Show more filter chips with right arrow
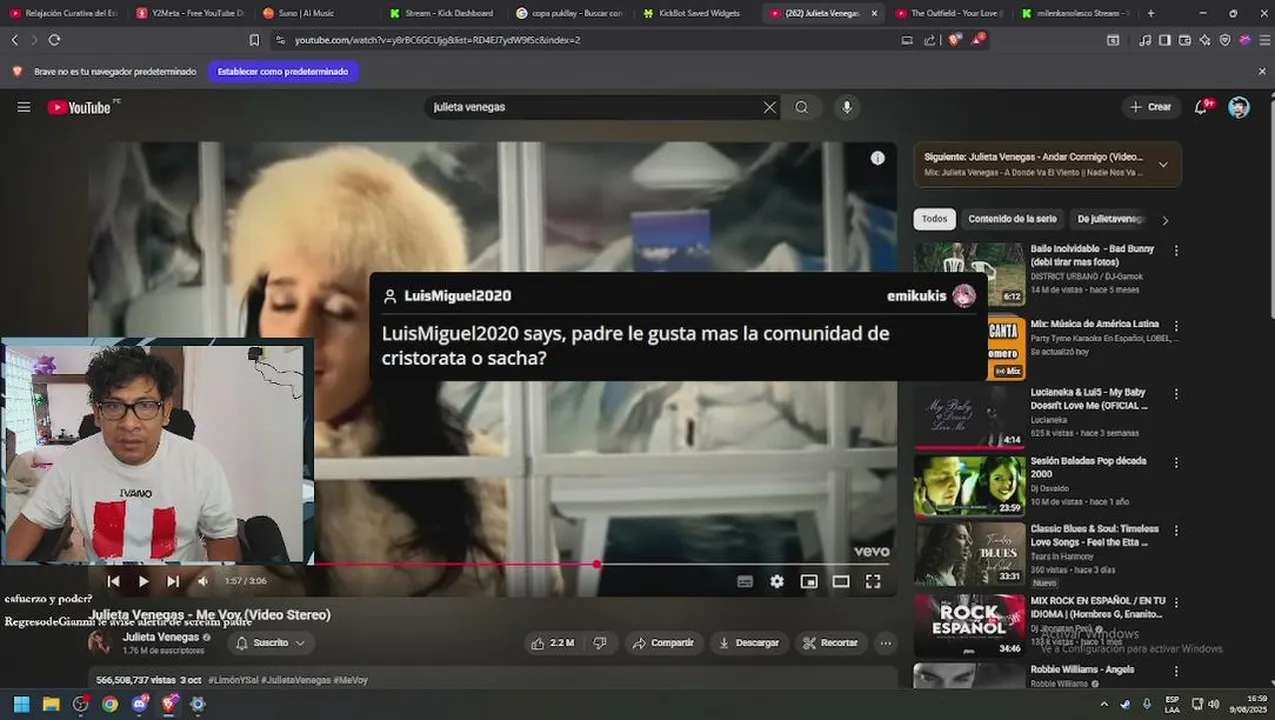This screenshot has height=720, width=1275. (1165, 220)
